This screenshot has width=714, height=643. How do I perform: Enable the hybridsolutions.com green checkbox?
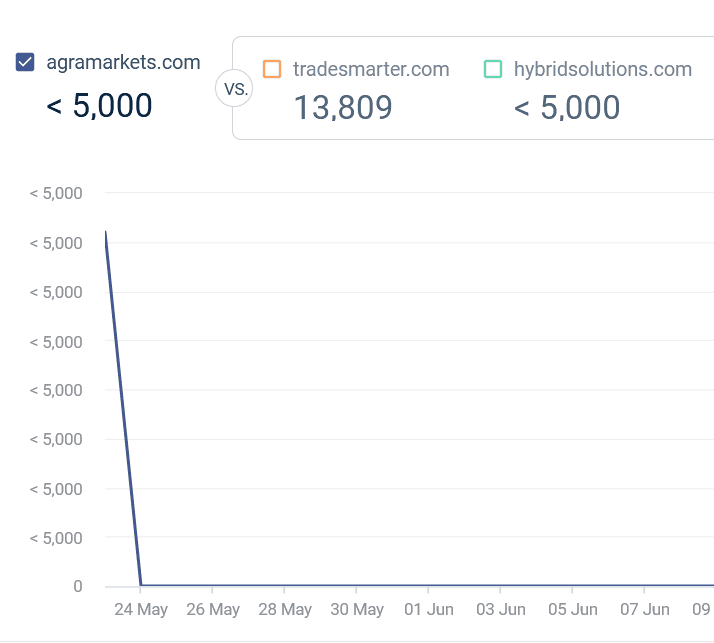point(493,69)
